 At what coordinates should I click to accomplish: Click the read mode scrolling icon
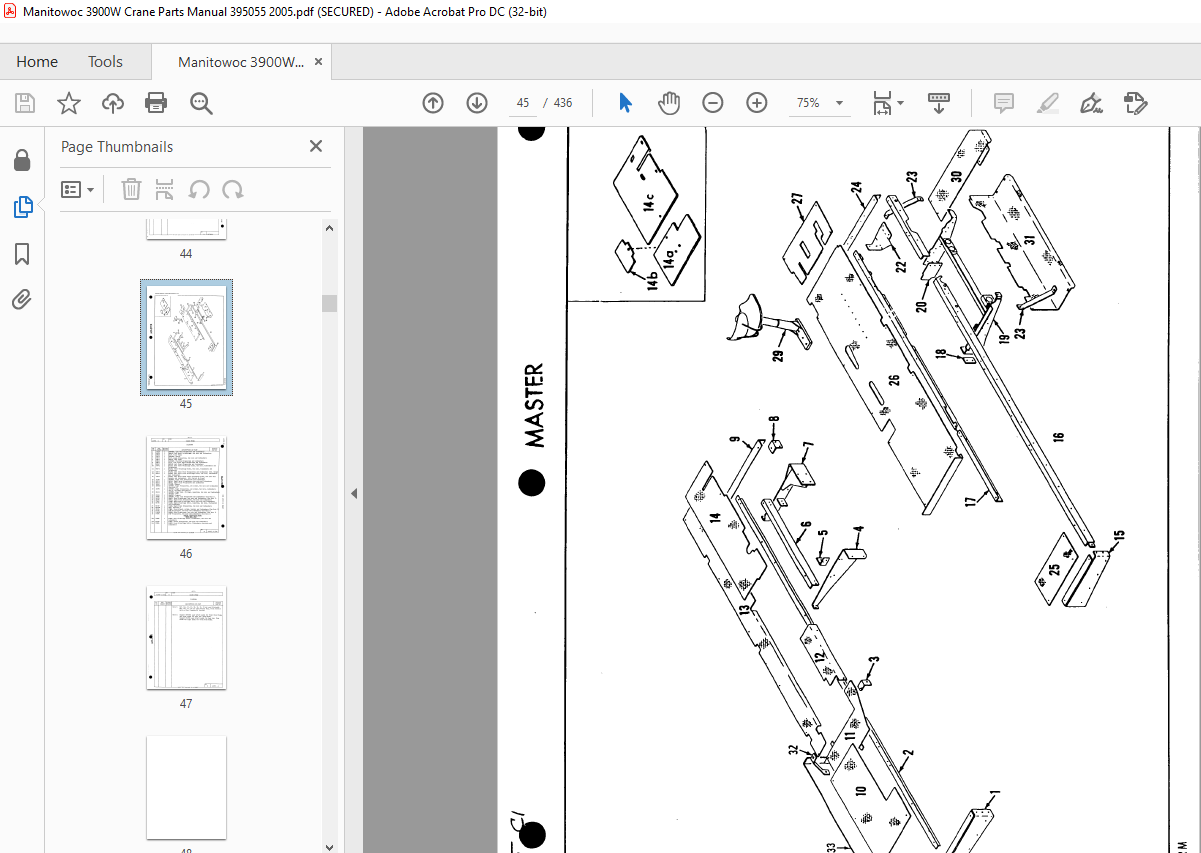pos(939,103)
